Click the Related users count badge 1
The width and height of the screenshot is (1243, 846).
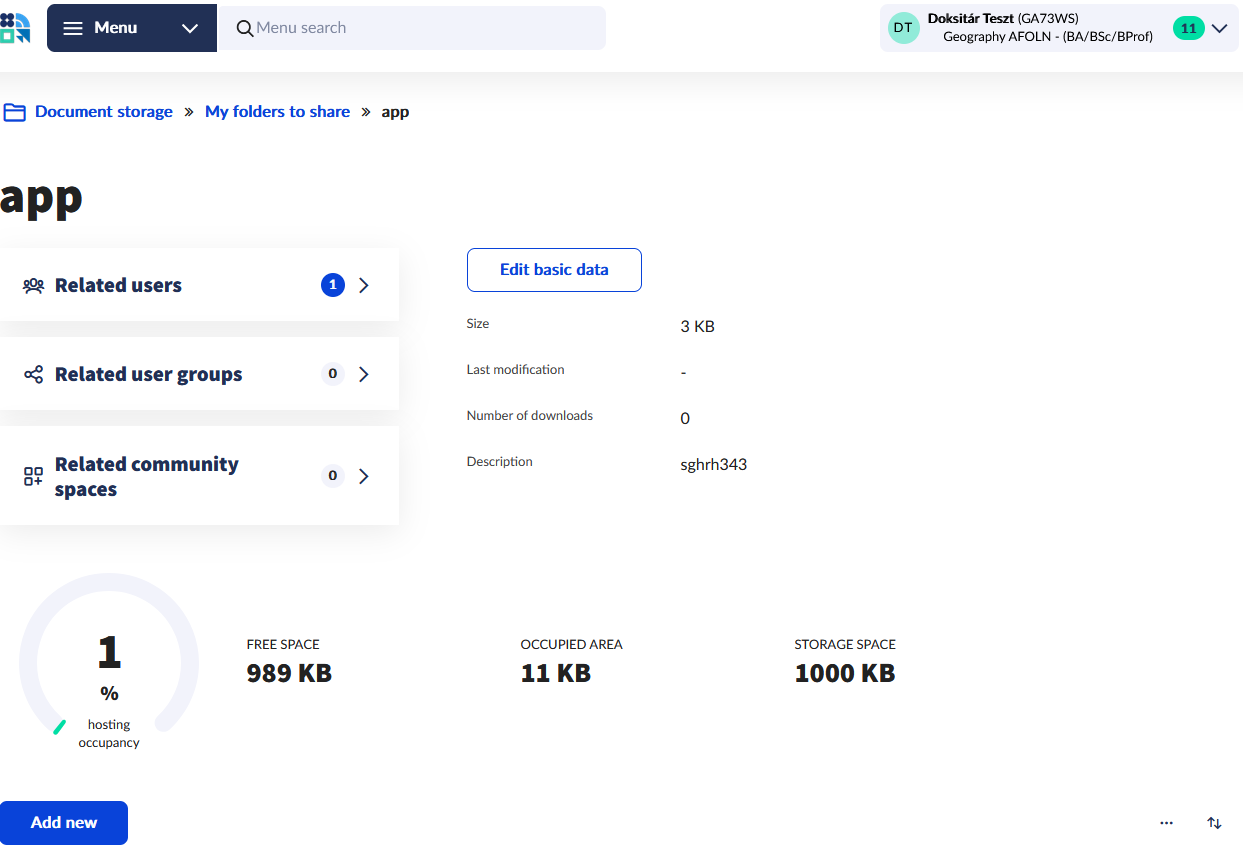pos(333,285)
